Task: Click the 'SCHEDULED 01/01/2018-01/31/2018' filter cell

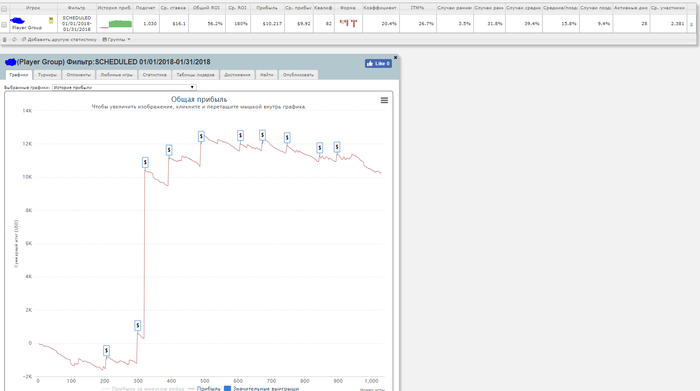Action: pyautogui.click(x=77, y=24)
